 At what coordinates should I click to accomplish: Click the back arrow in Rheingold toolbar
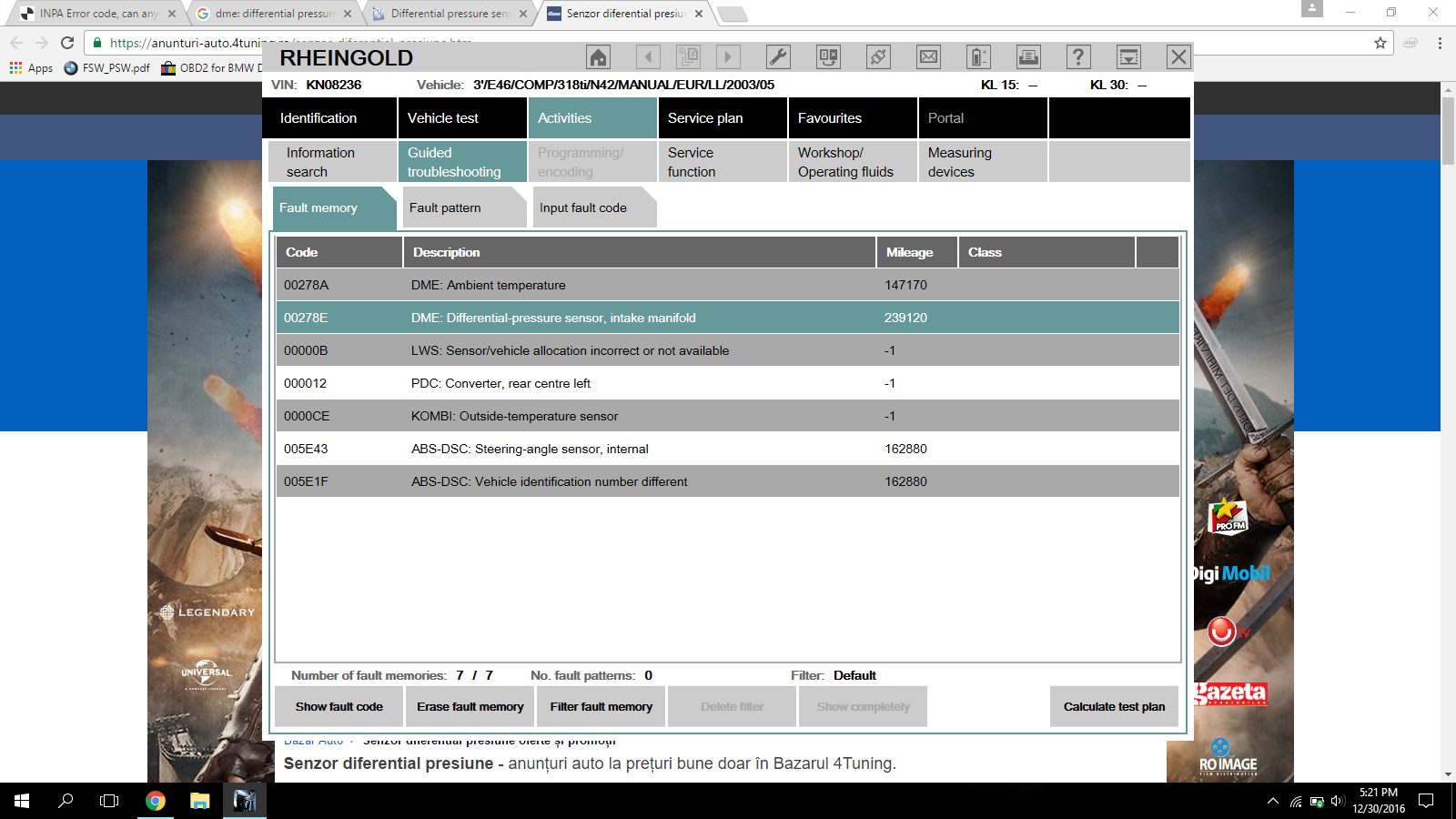[648, 57]
